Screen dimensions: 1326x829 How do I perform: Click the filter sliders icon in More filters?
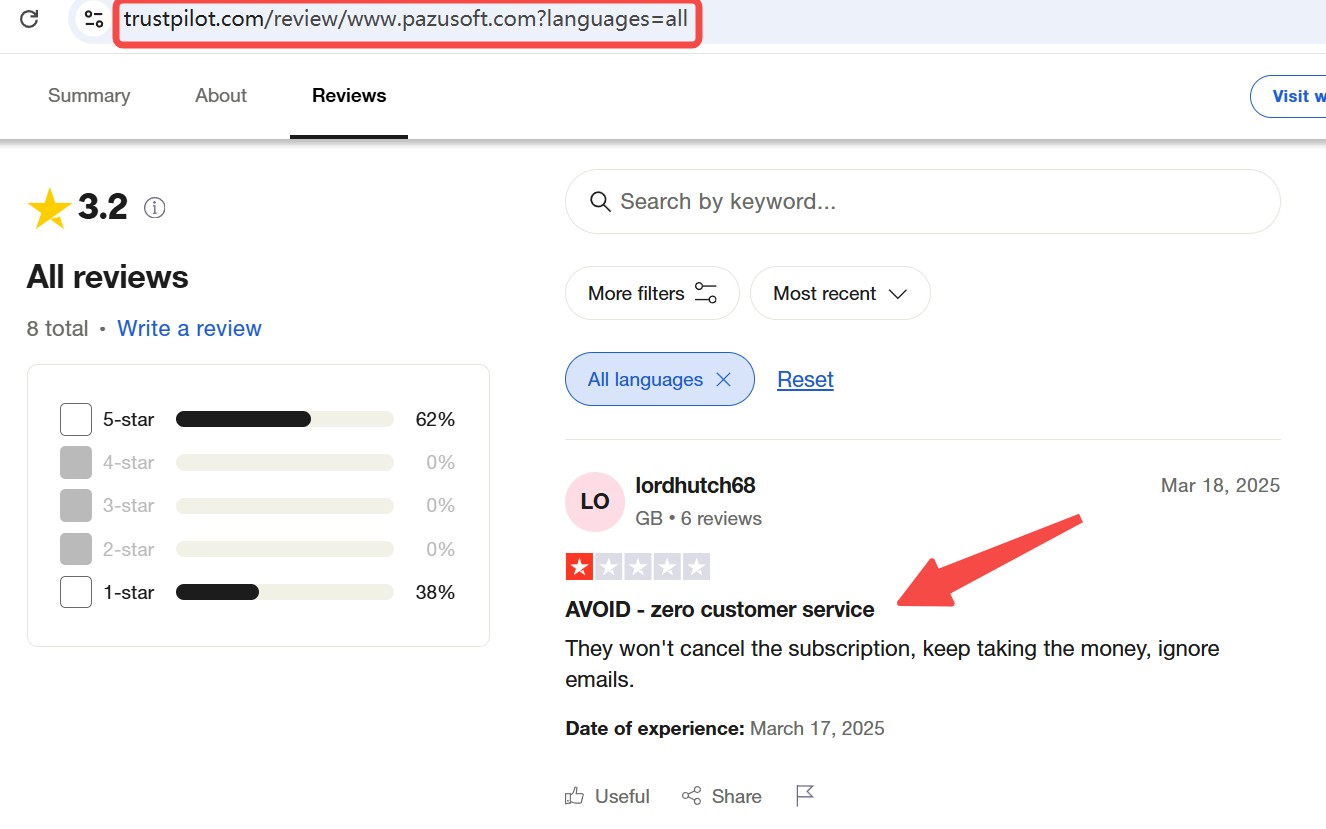click(706, 293)
